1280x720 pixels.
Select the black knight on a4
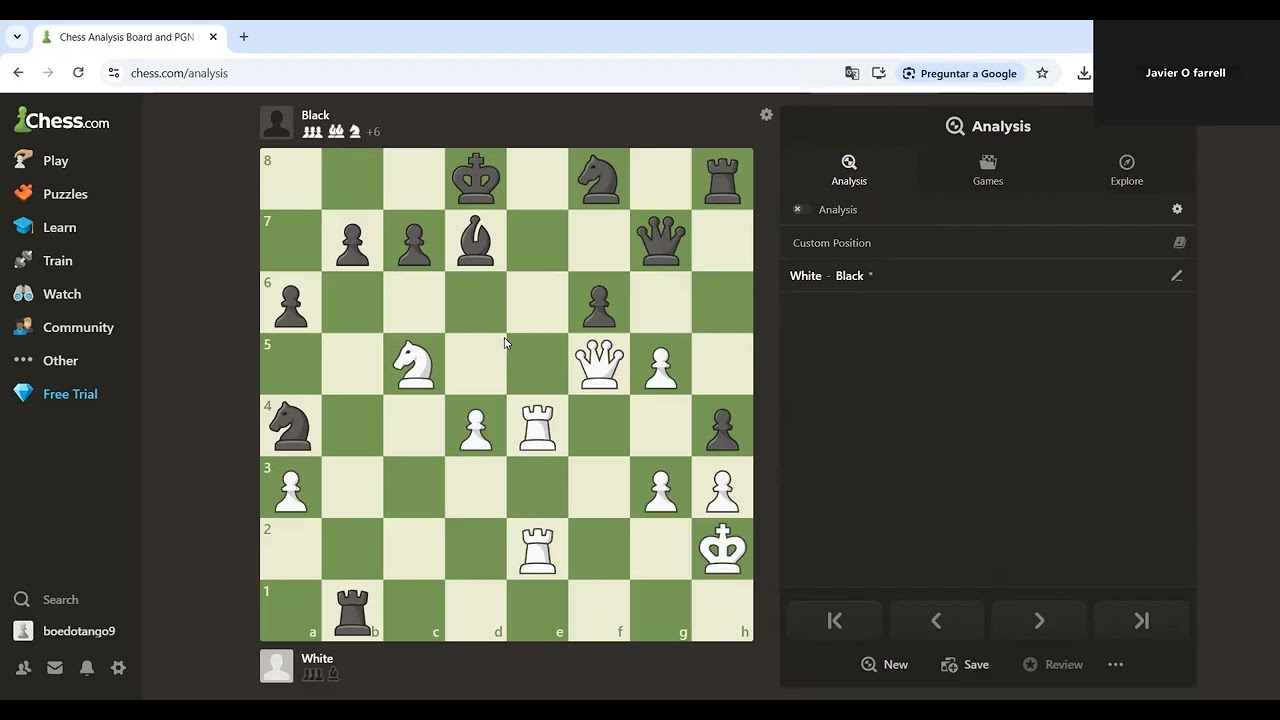(291, 426)
